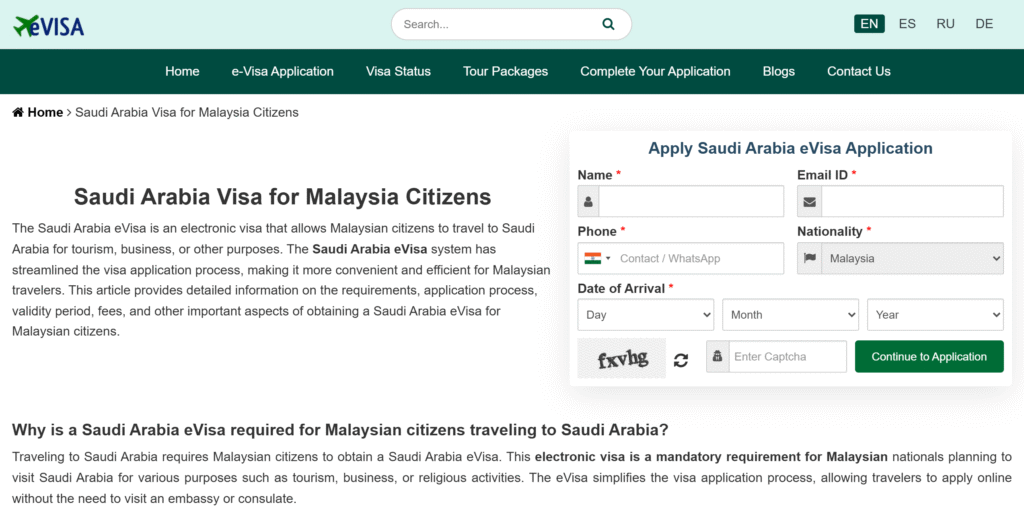Click the eVISA logo
This screenshot has width=1024, height=515.
(49, 25)
